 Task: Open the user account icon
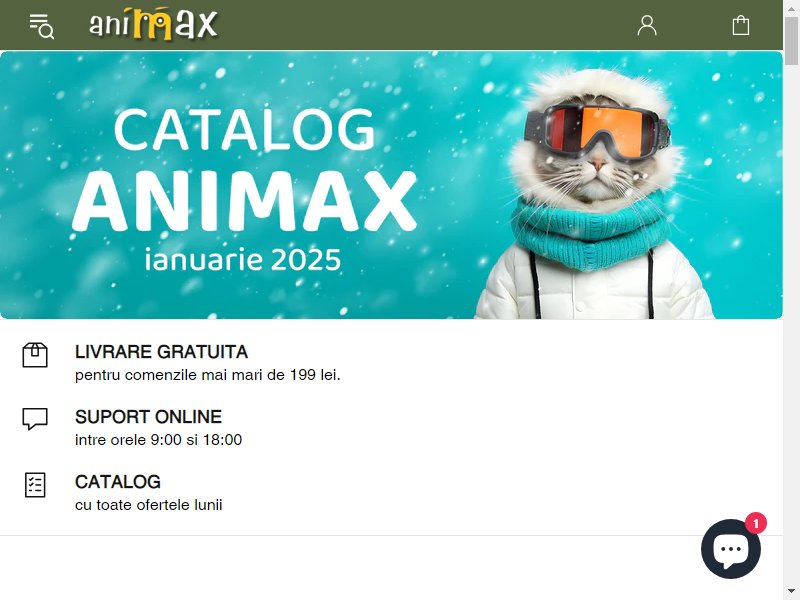click(647, 26)
